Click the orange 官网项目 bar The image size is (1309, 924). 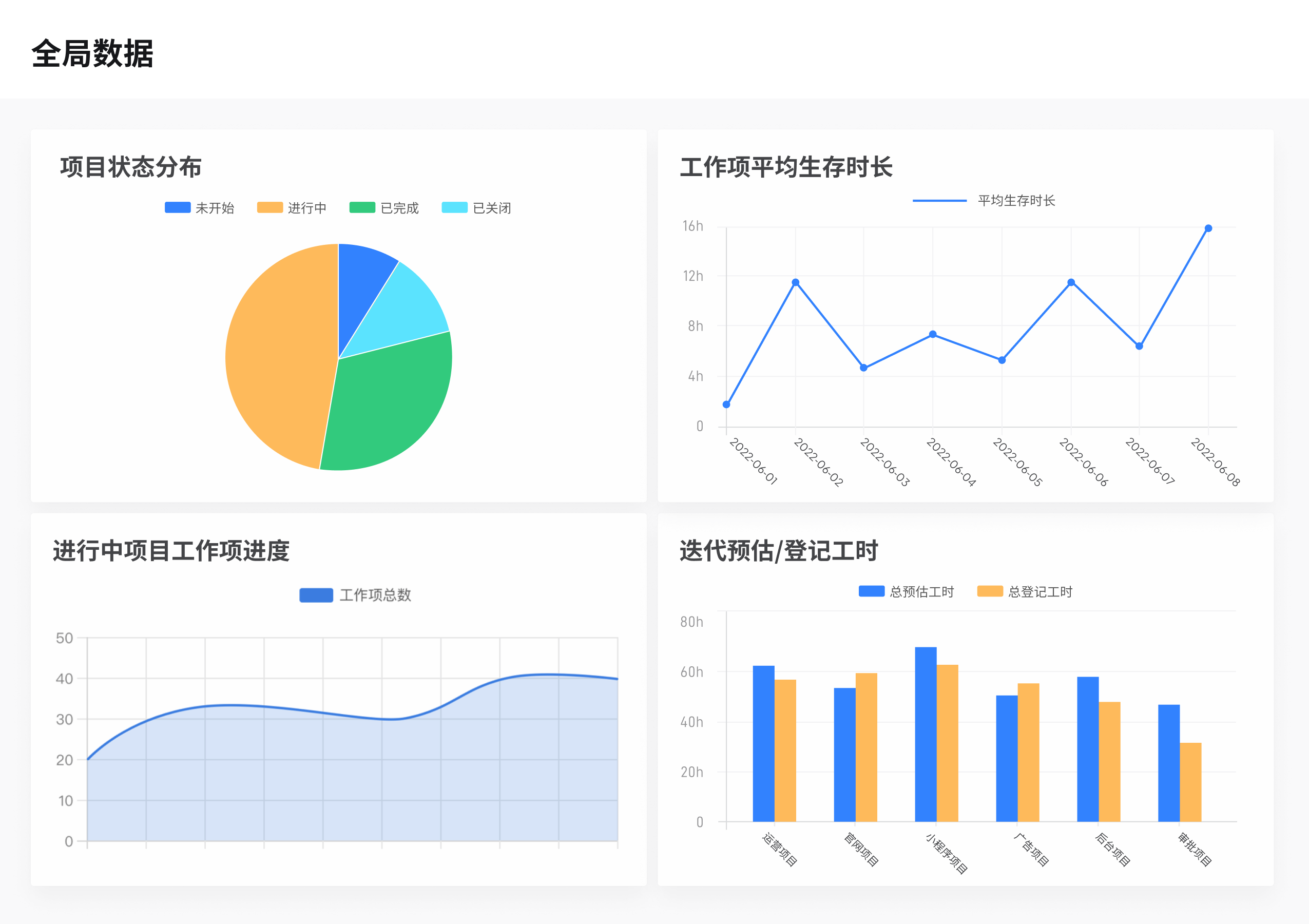pyautogui.click(x=866, y=747)
